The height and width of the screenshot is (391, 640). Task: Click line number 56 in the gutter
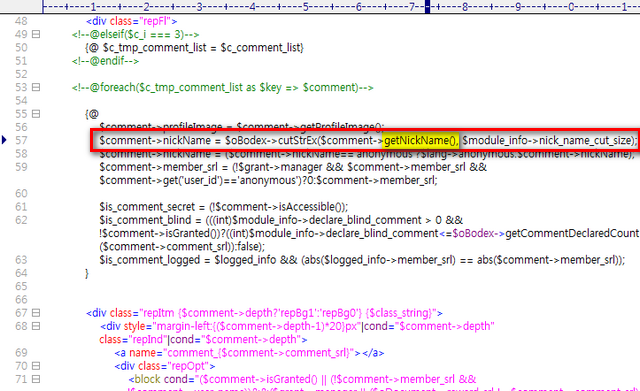pyautogui.click(x=21, y=127)
